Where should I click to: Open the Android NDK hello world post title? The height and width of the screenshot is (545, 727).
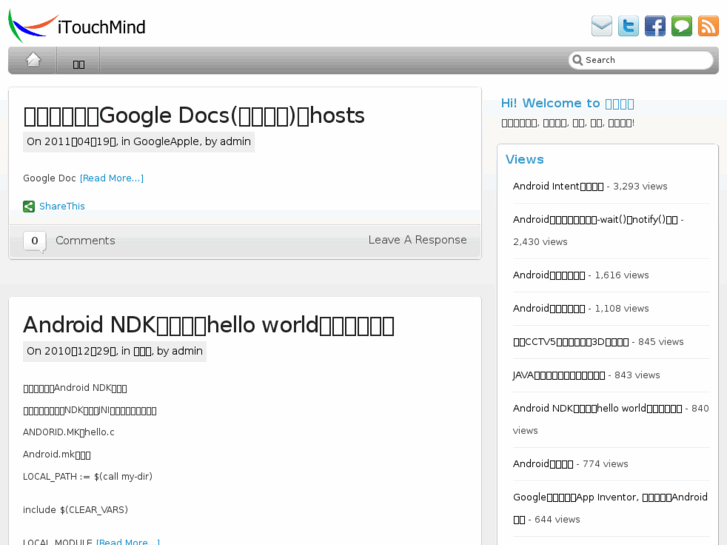[x=208, y=325]
